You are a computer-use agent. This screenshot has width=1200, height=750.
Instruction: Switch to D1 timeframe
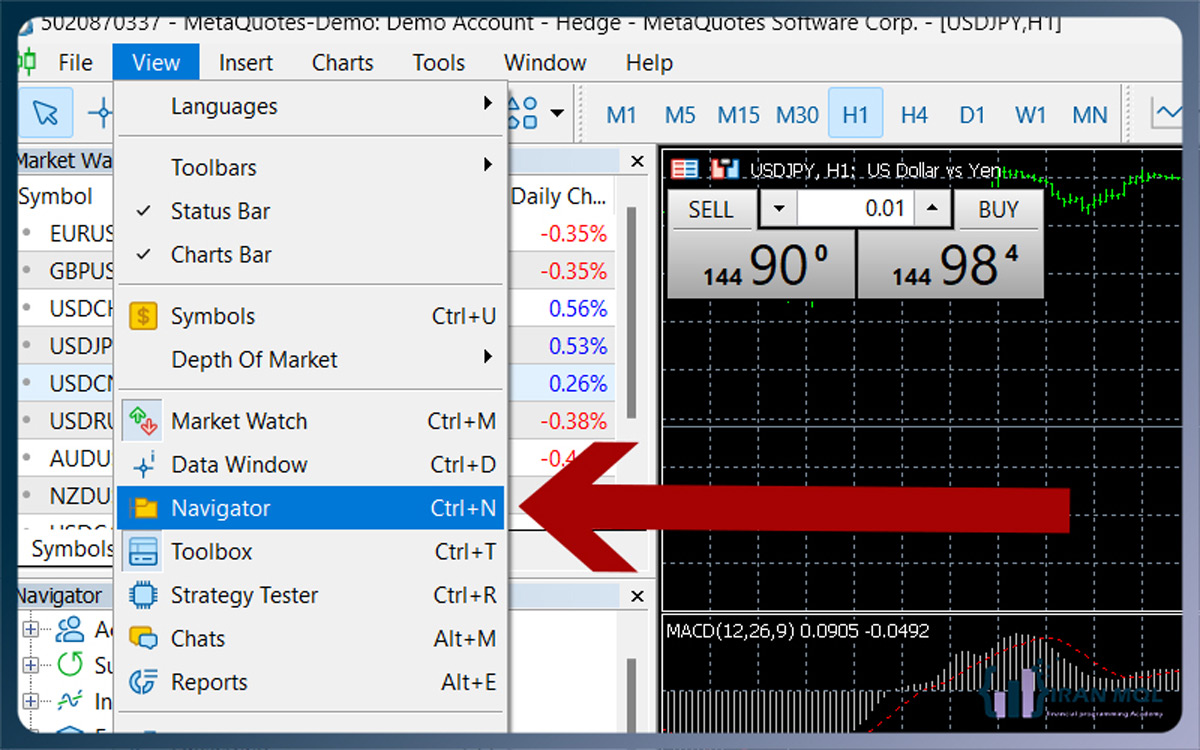pos(972,114)
